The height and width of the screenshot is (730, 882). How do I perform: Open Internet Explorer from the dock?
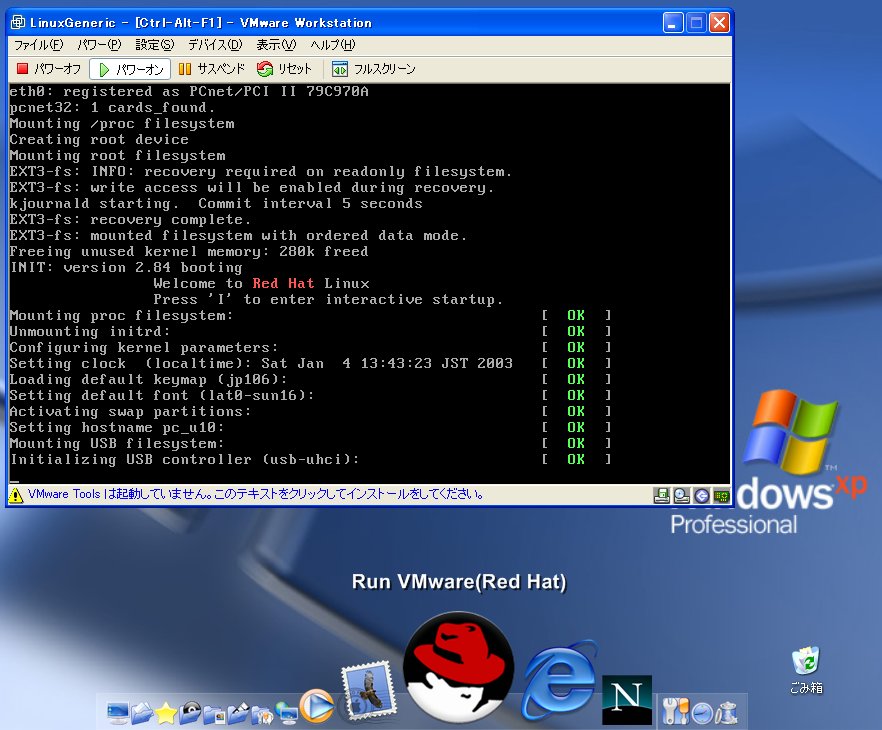[x=559, y=682]
